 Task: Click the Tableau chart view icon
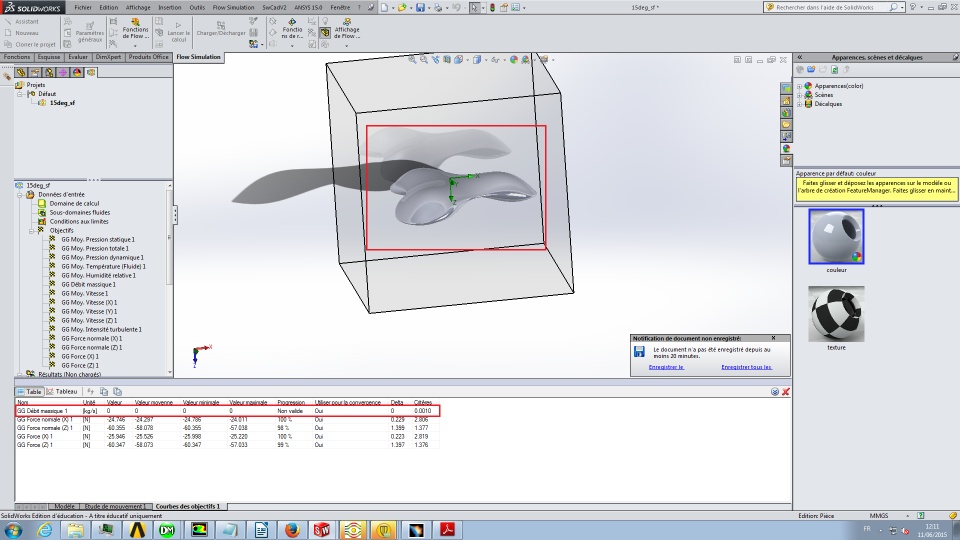coord(62,391)
